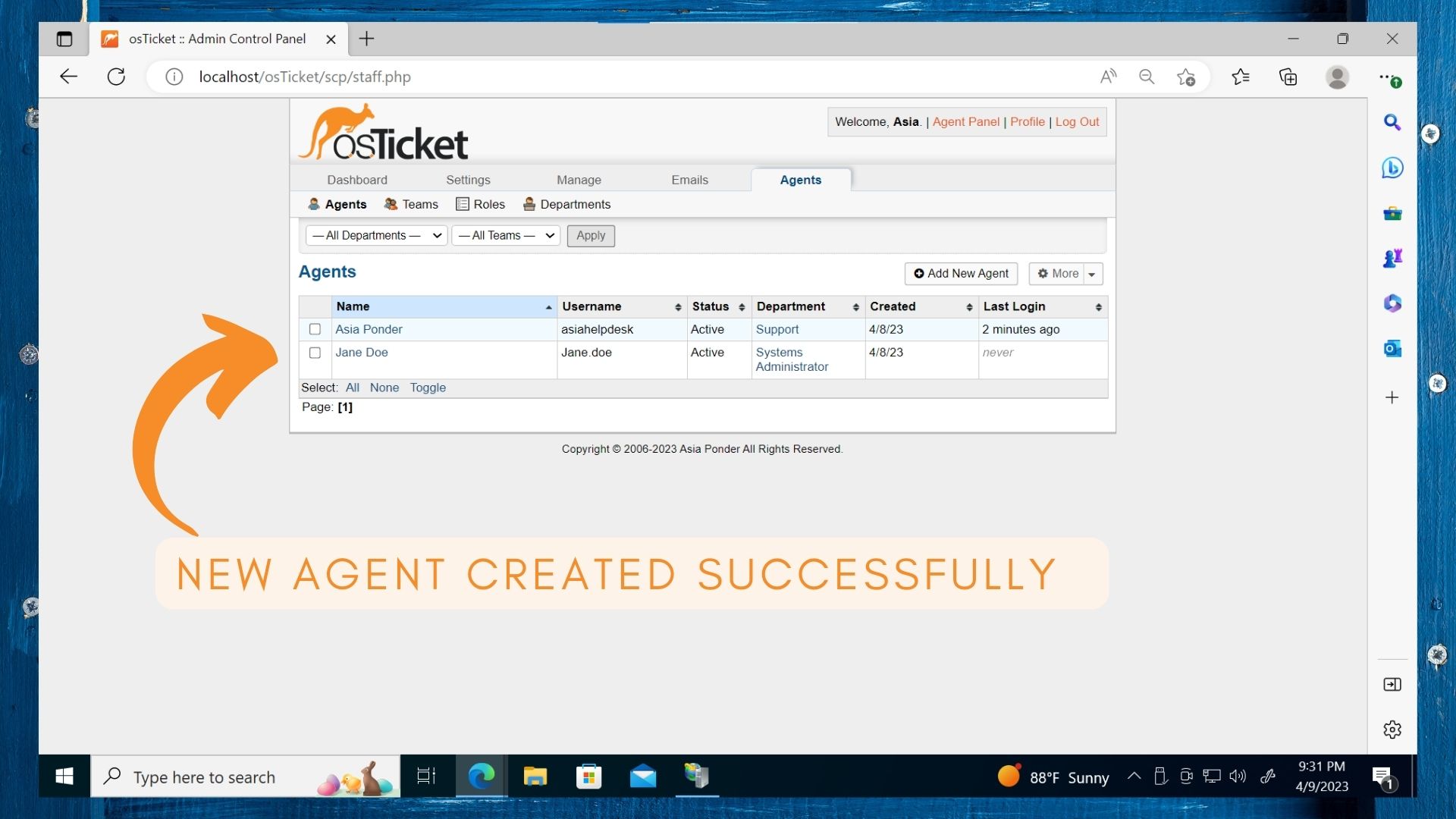Open Edge sidebar search icon
This screenshot has height=819, width=1456.
(x=1392, y=122)
